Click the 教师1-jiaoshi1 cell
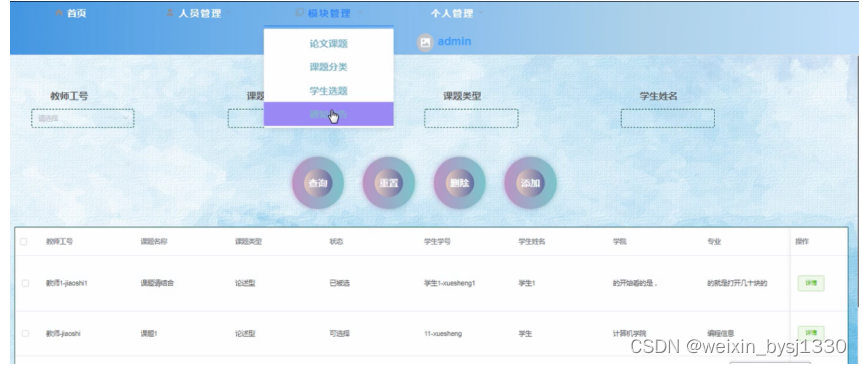Screen dimensions: 862x366 [67, 284]
